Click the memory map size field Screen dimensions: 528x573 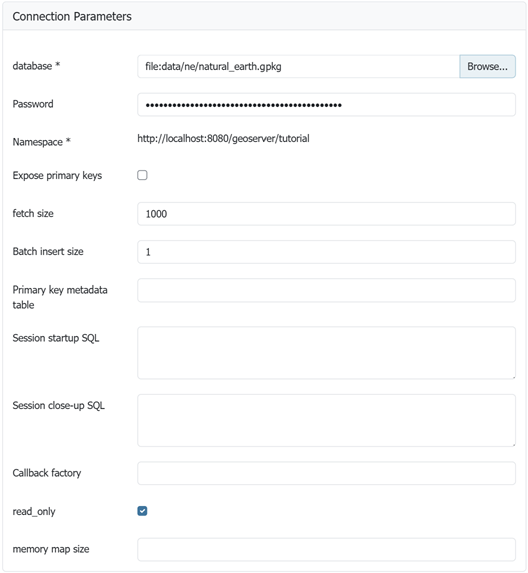click(x=326, y=549)
